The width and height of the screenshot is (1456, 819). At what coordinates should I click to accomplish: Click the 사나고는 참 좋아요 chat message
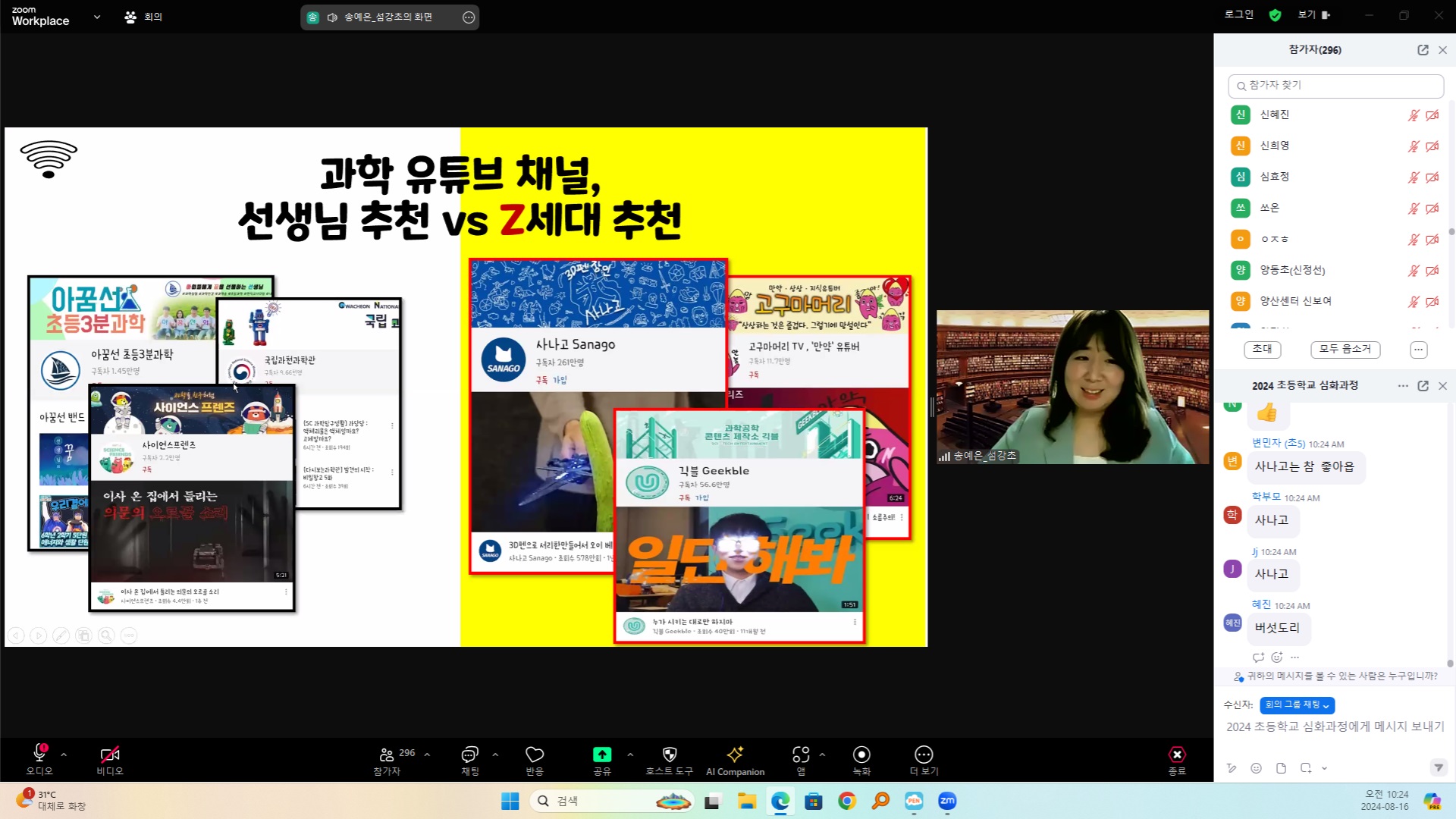pyautogui.click(x=1305, y=467)
